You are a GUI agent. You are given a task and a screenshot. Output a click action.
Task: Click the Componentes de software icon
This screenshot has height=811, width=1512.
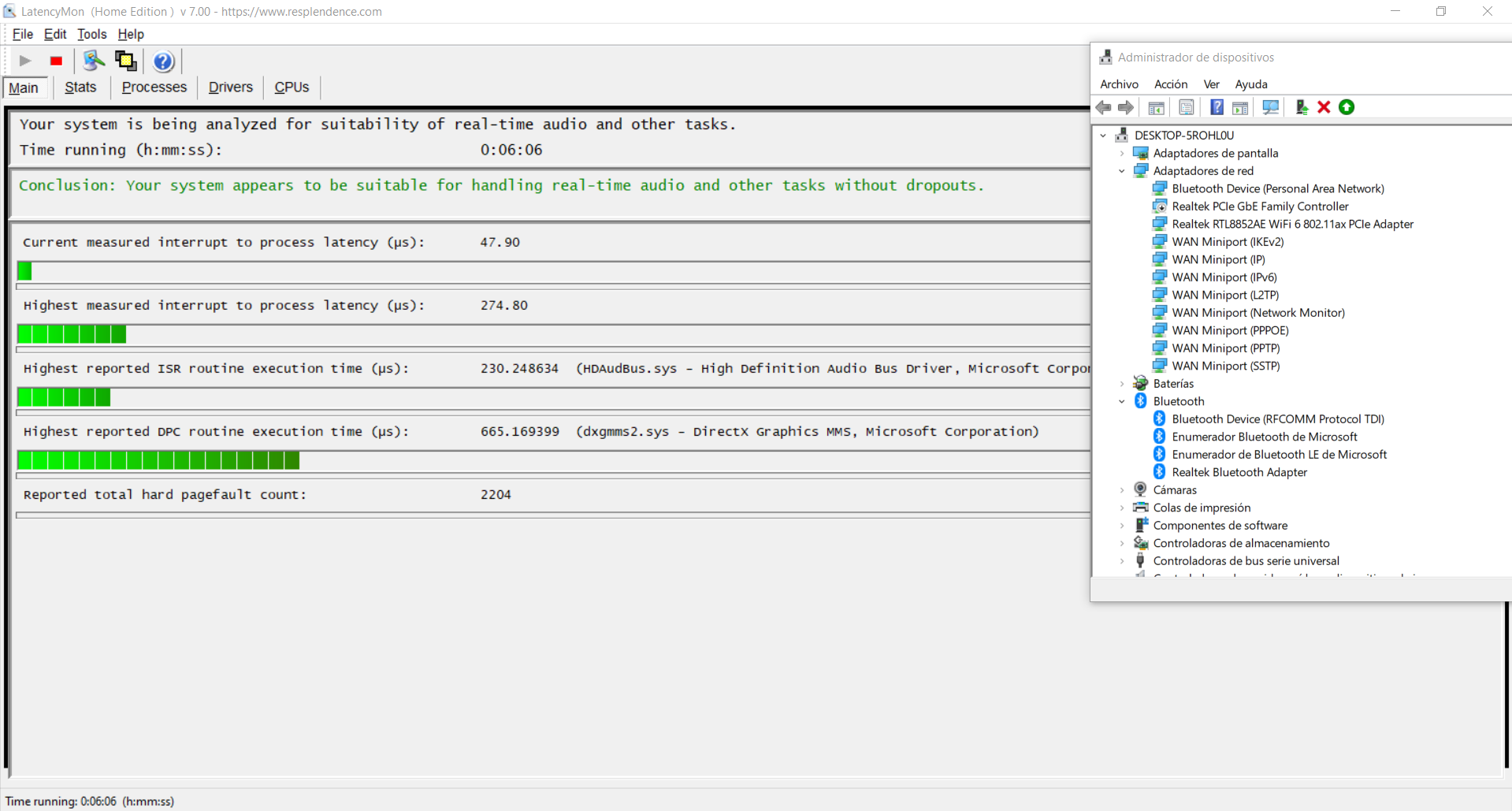1140,525
